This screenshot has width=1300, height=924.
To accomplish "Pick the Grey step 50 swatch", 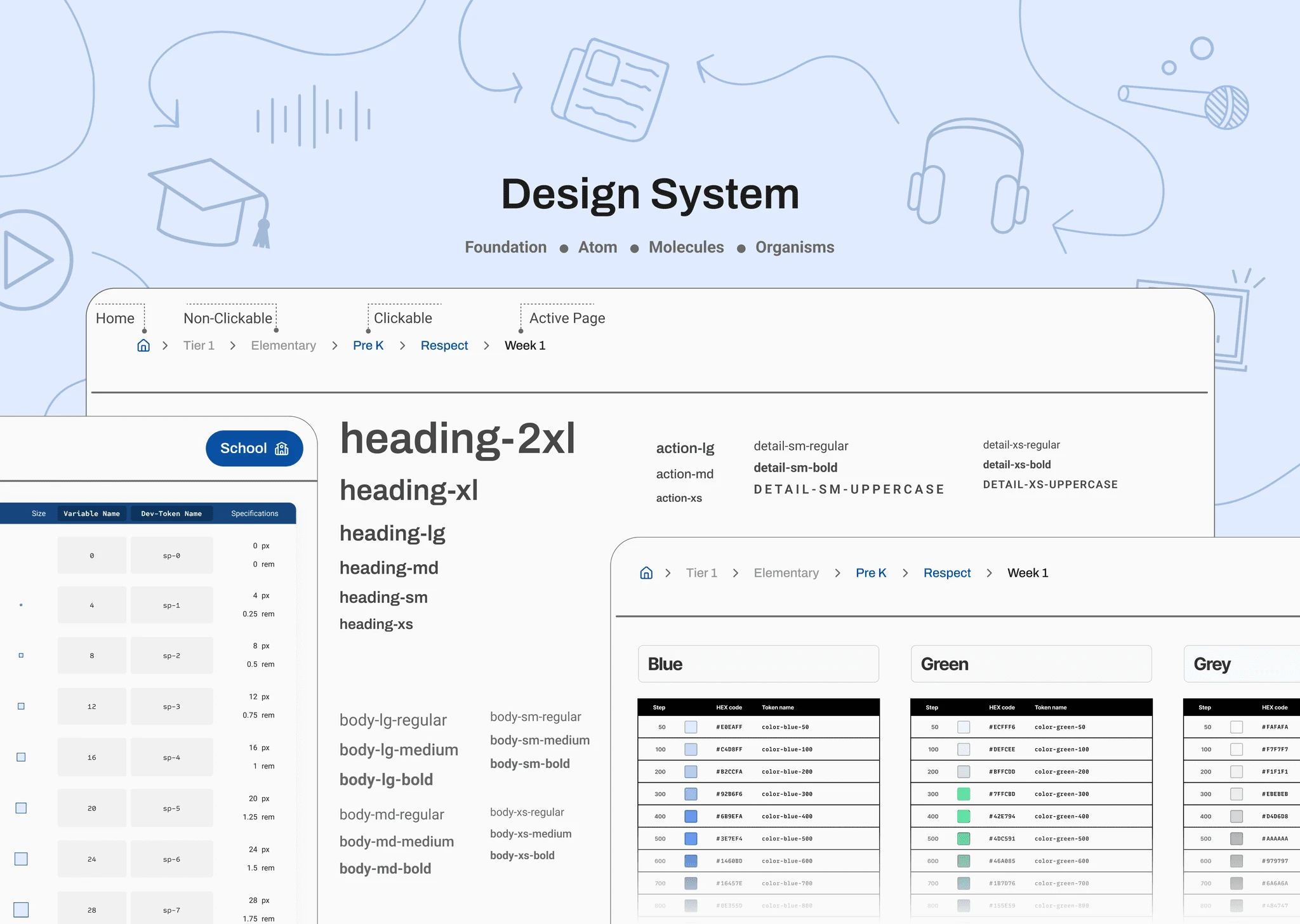I will pos(1237,727).
